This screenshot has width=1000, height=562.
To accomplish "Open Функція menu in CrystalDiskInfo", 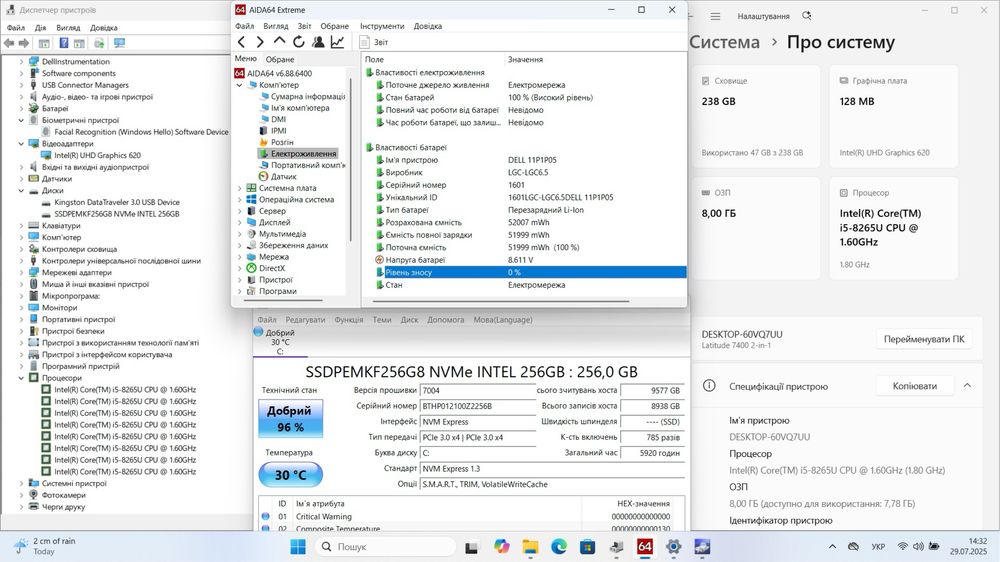I will click(349, 320).
